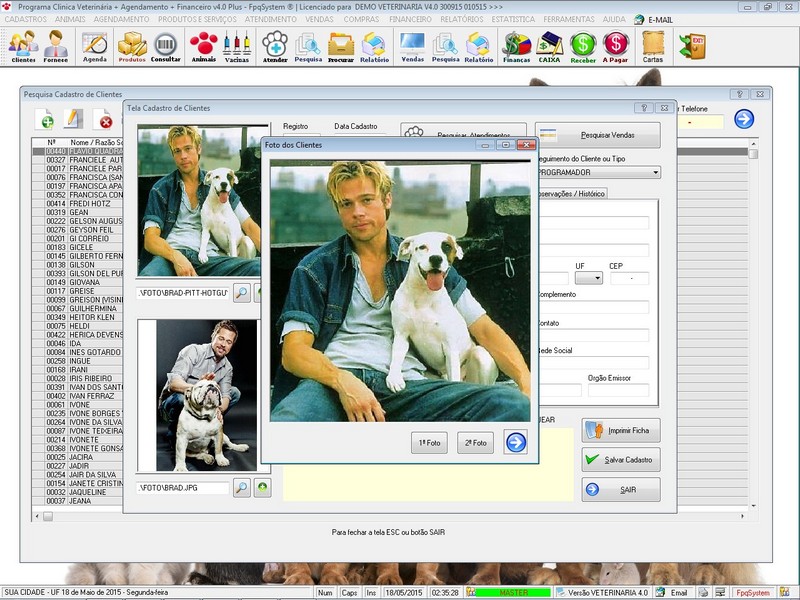800x600 pixels.
Task: Click magnifier next to BRAD.JPG path
Action: [242, 487]
